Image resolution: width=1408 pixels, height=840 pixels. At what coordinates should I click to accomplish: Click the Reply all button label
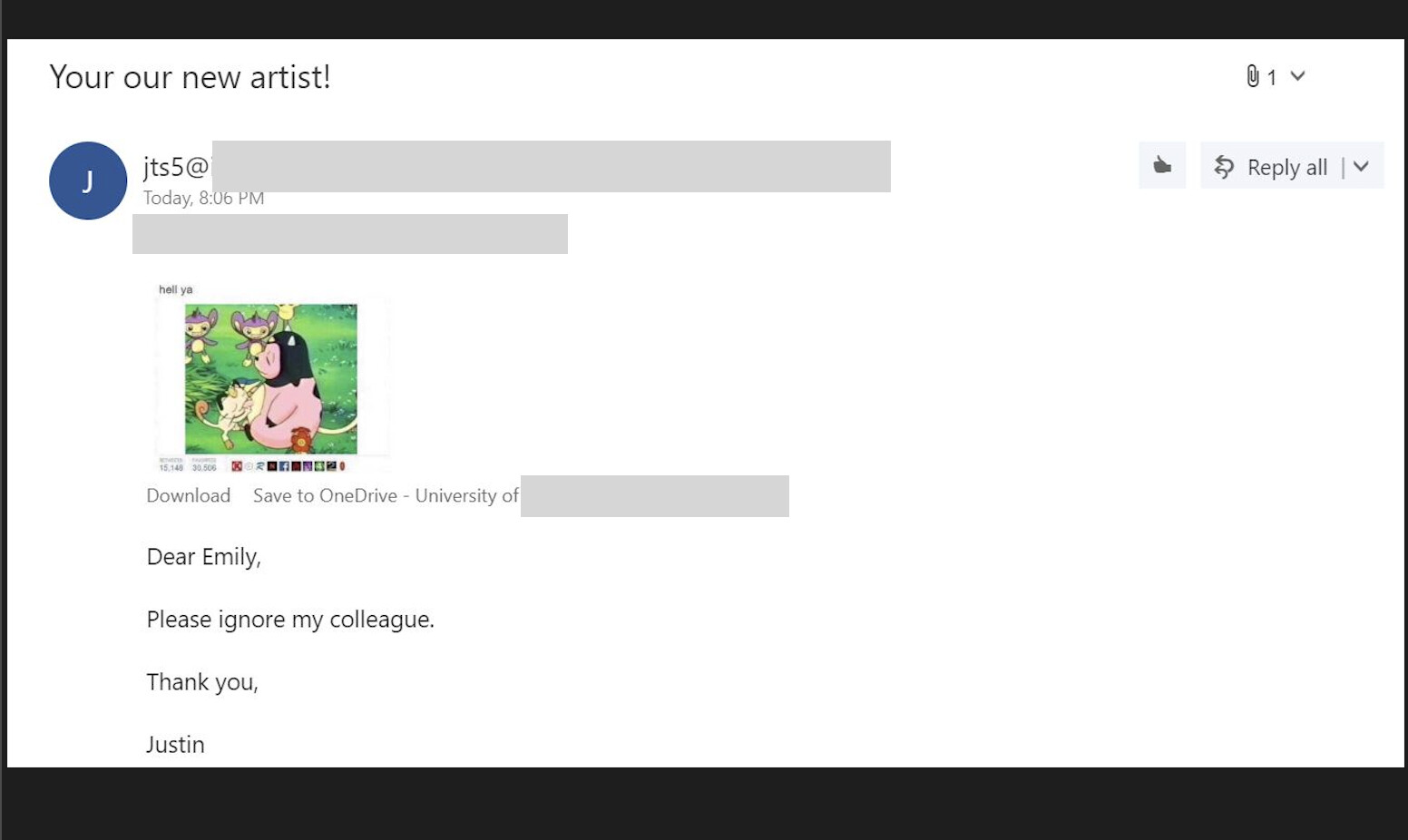[x=1286, y=168]
